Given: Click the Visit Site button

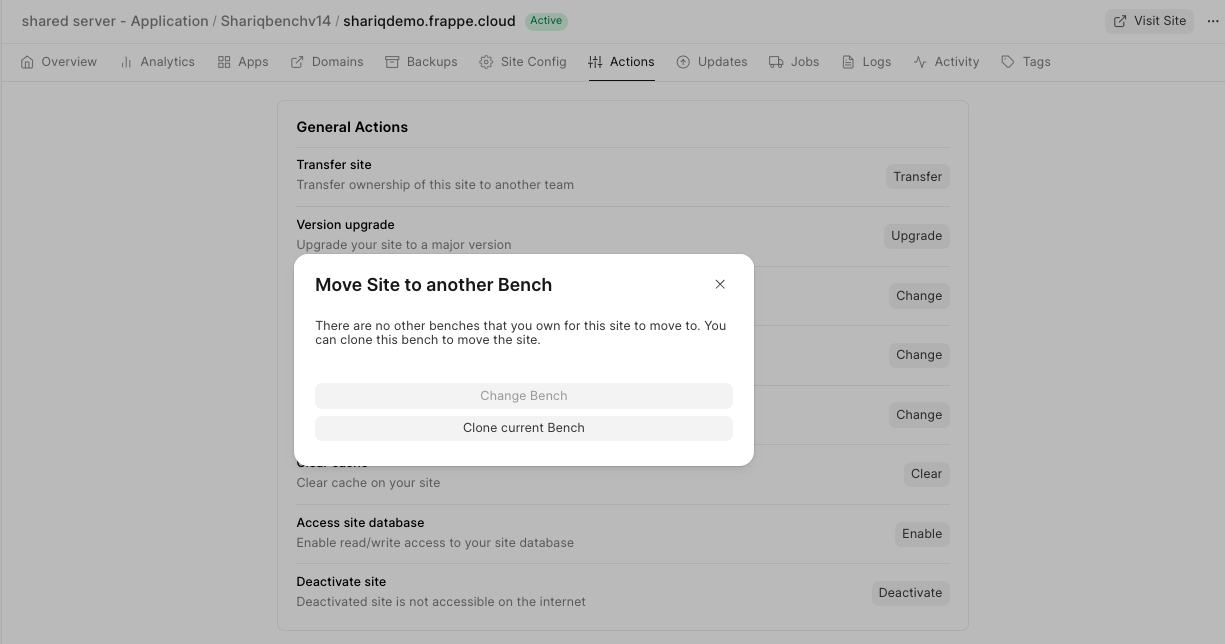Looking at the screenshot, I should [x=1149, y=21].
